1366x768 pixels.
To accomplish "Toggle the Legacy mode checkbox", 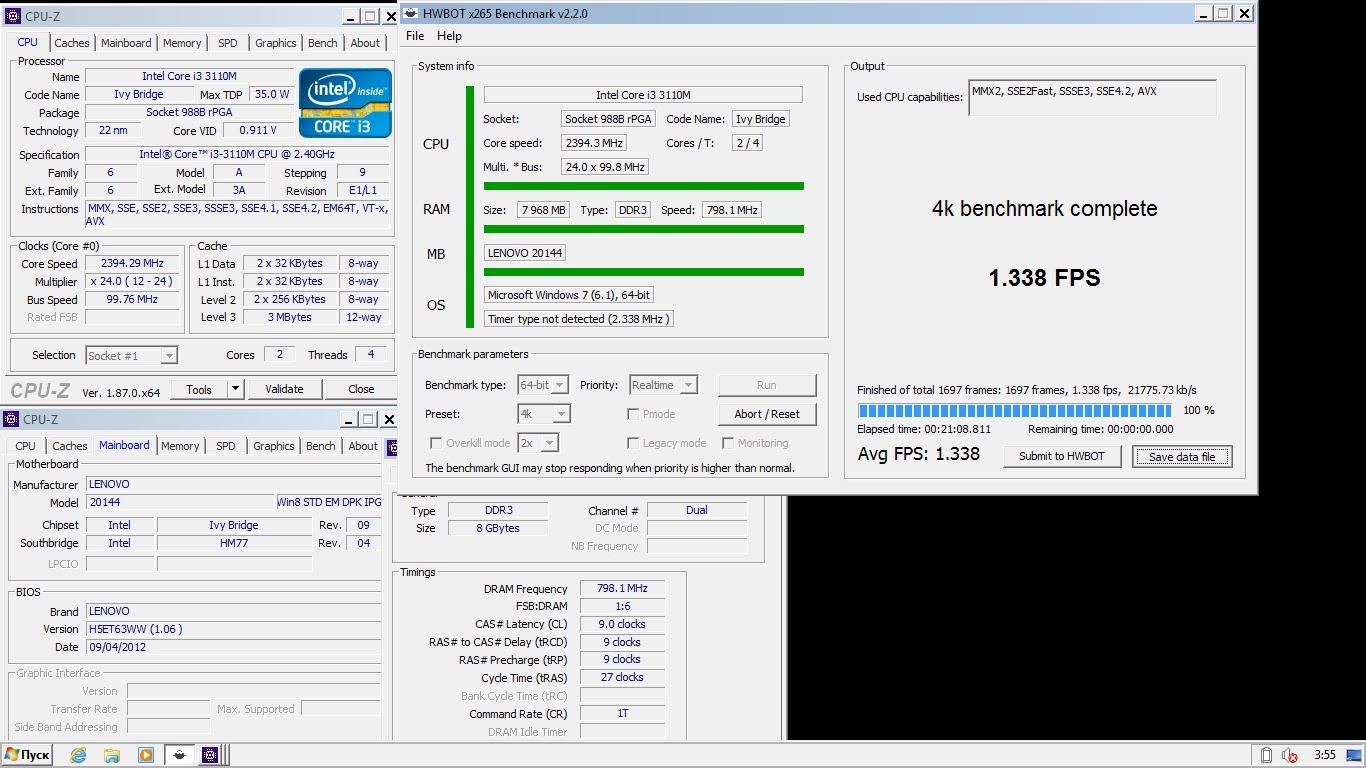I will (633, 443).
